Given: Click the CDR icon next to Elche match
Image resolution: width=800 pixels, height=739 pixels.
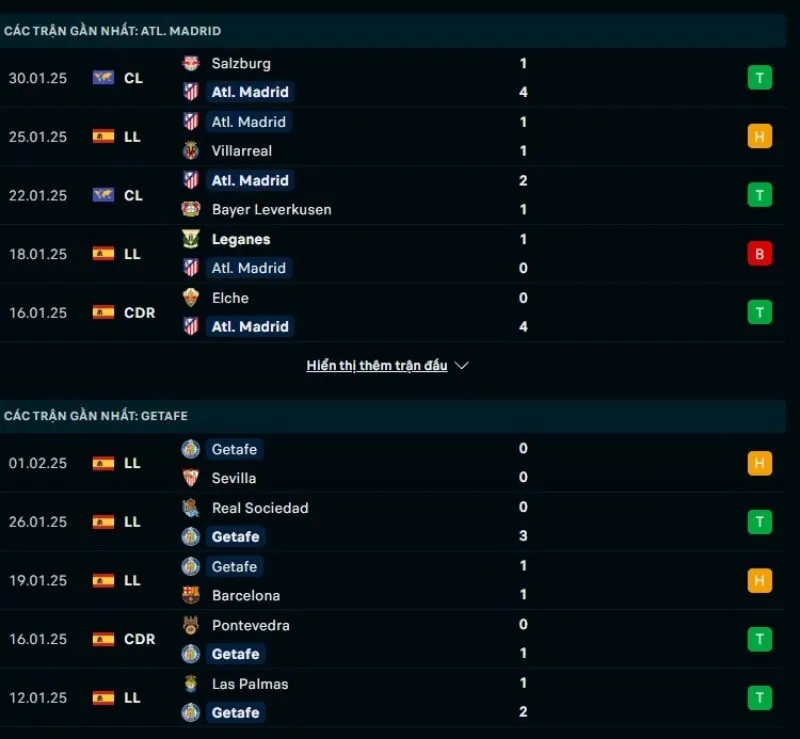Looking at the screenshot, I should click(102, 312).
